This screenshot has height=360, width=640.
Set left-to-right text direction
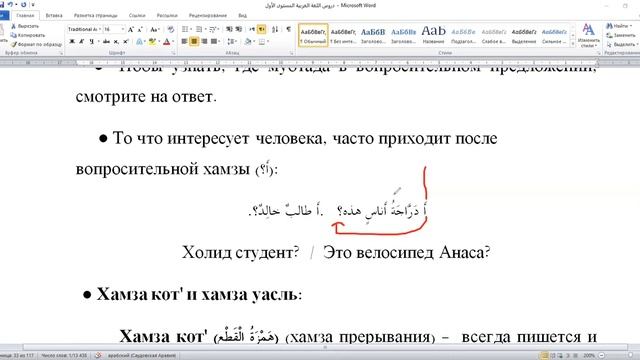pyautogui.click(x=252, y=29)
